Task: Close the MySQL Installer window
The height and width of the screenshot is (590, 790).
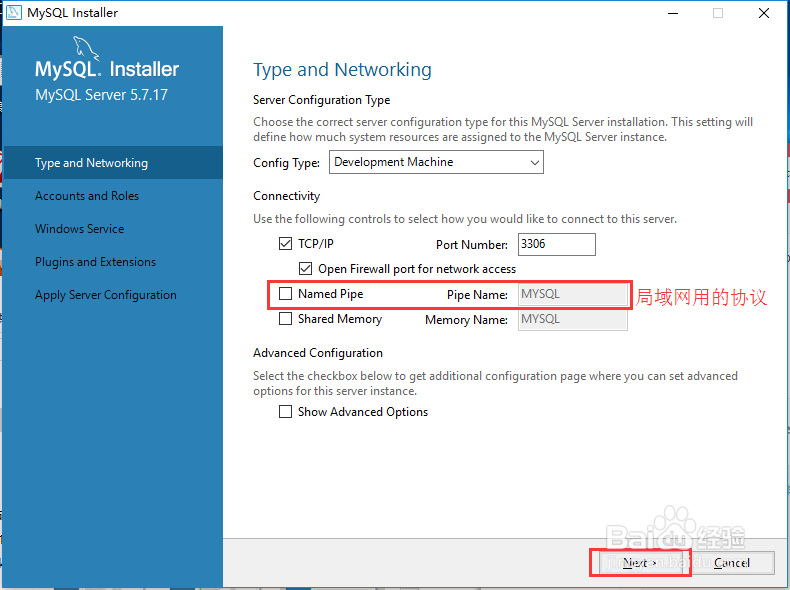Action: point(764,13)
